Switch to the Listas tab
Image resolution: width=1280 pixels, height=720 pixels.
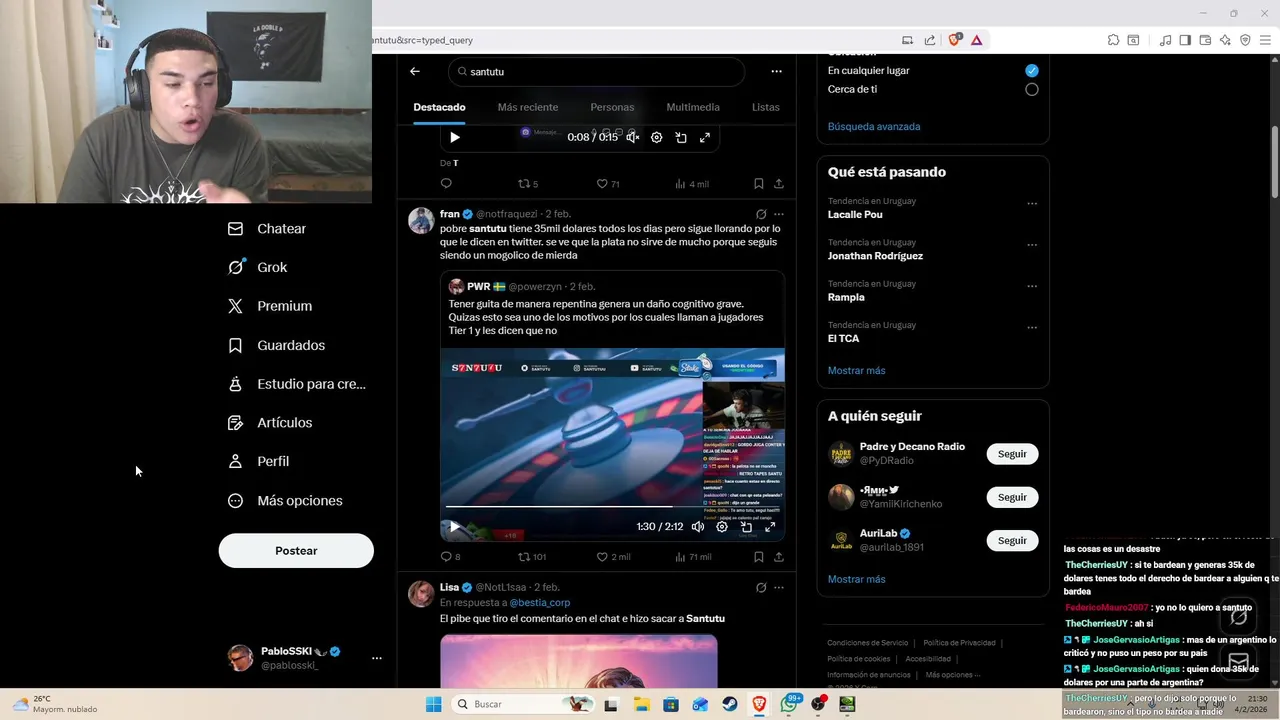[766, 107]
